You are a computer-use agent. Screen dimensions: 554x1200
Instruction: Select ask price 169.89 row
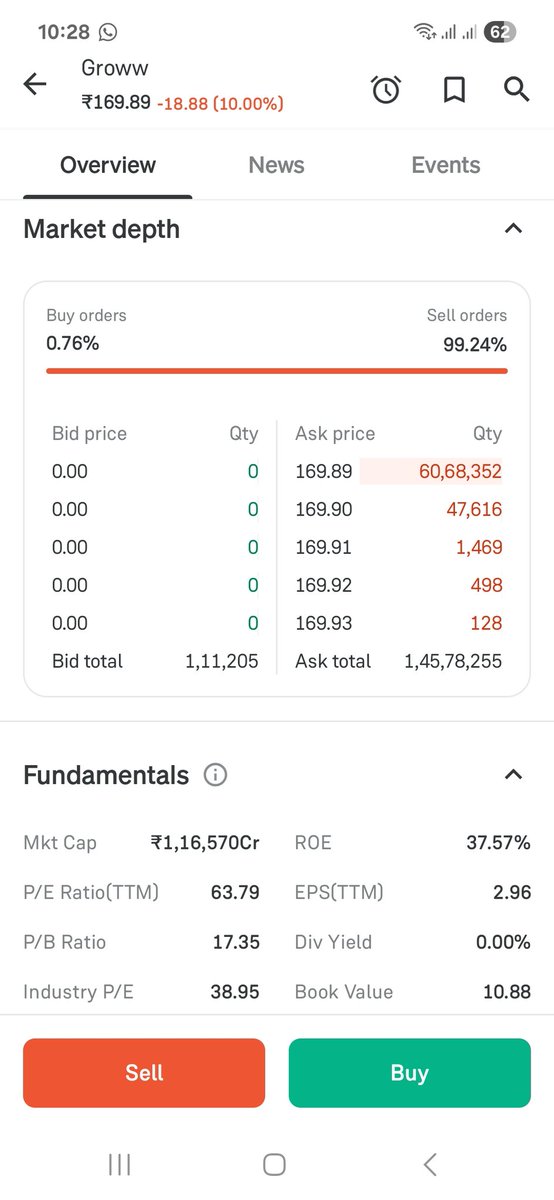pos(399,471)
